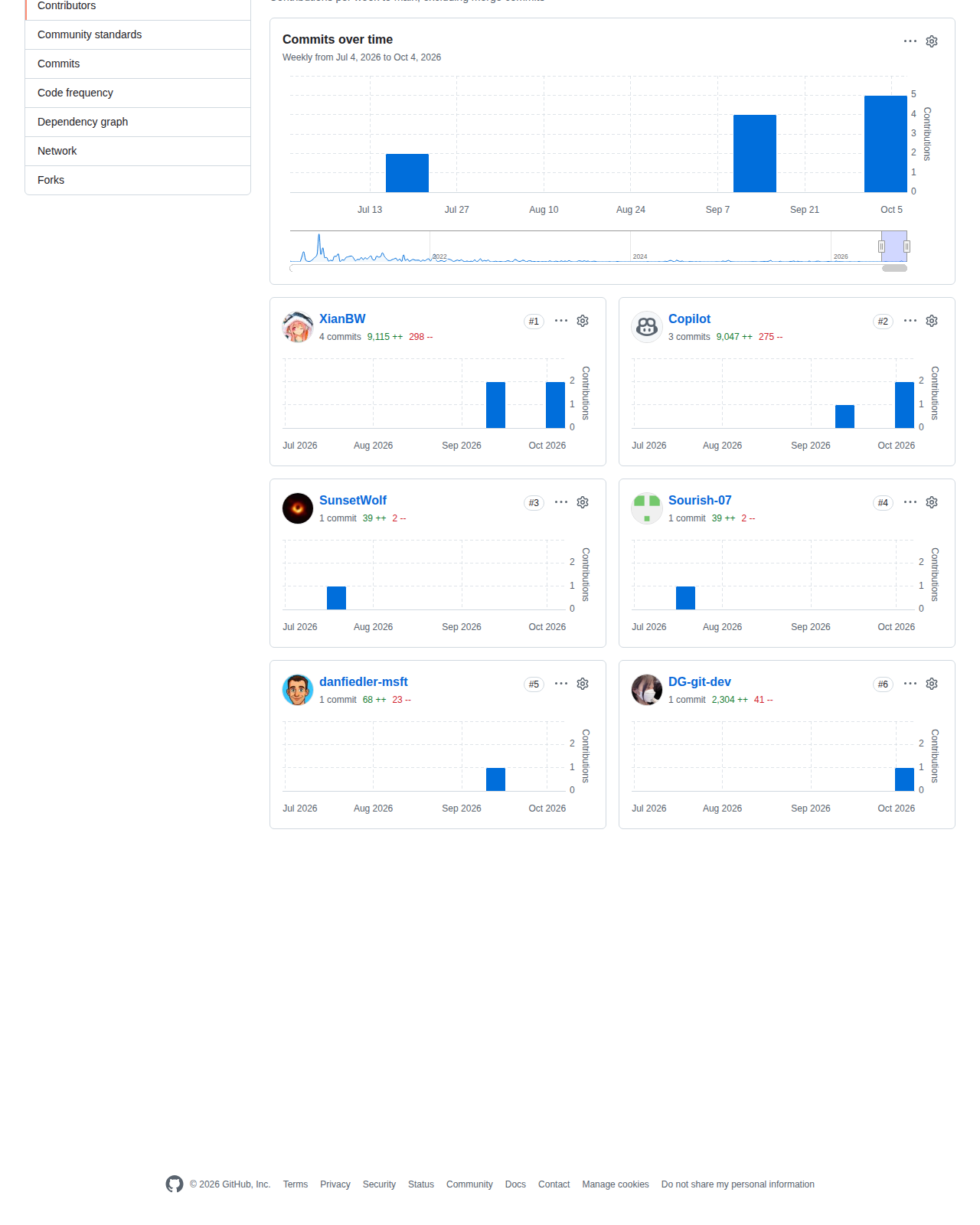Click danfiedler-msft's avatar image
The height and width of the screenshot is (1225, 980).
pos(298,690)
